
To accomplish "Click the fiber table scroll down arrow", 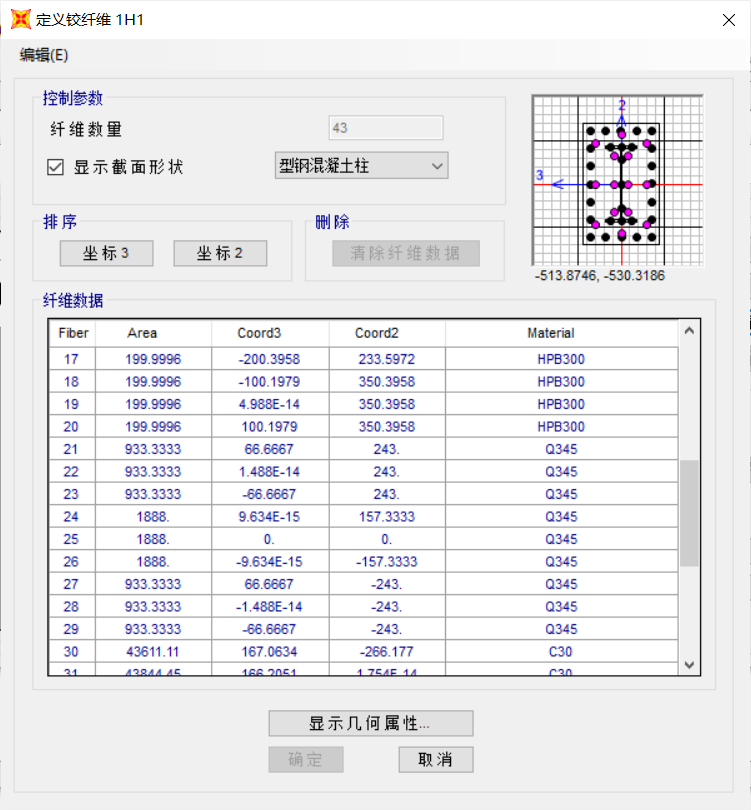I will tap(689, 665).
